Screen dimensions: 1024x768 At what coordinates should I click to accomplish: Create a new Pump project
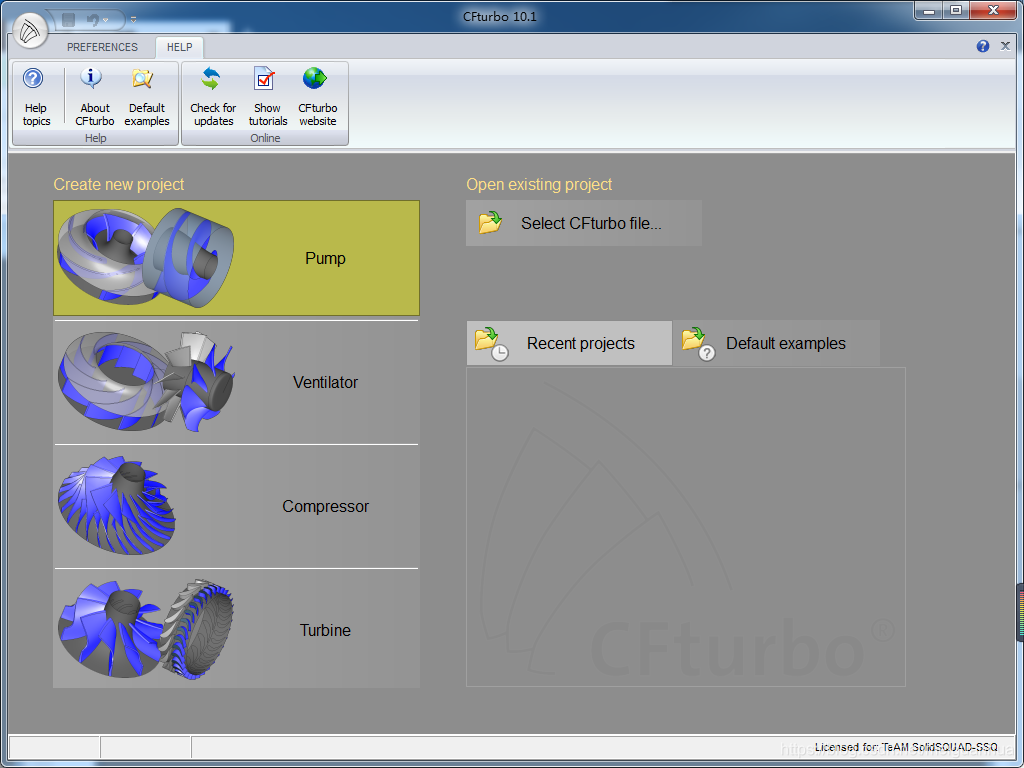(x=236, y=258)
